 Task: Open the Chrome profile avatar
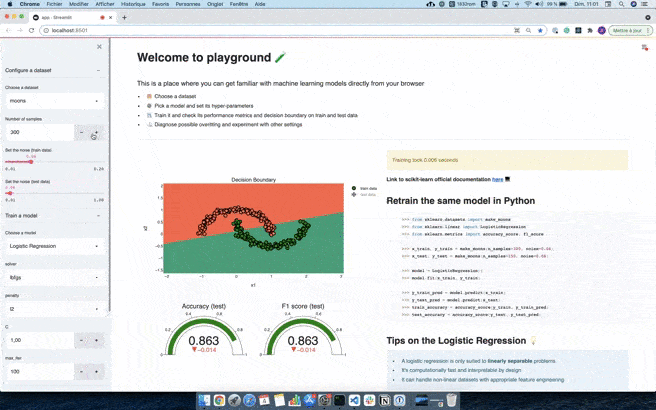coord(602,30)
